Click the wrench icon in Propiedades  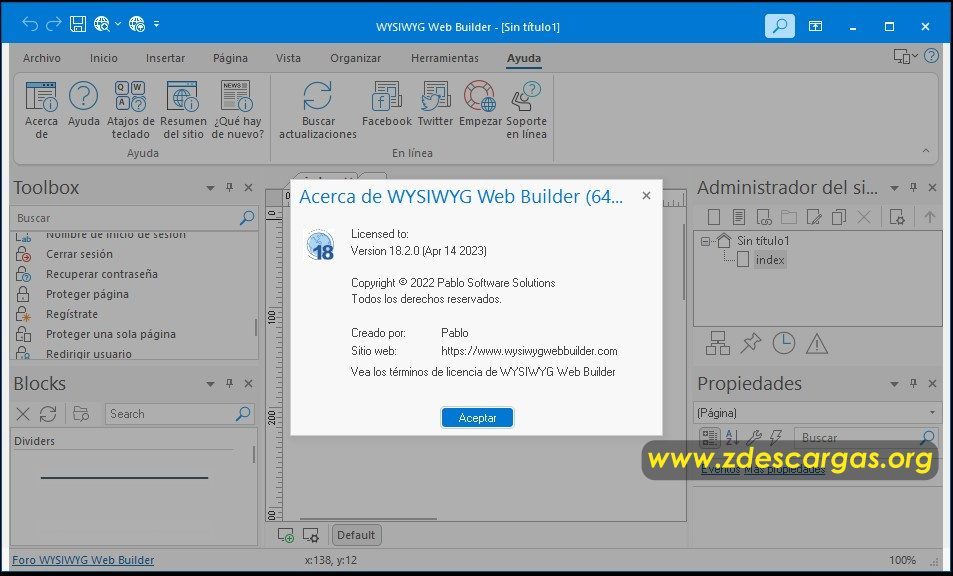pyautogui.click(x=754, y=437)
